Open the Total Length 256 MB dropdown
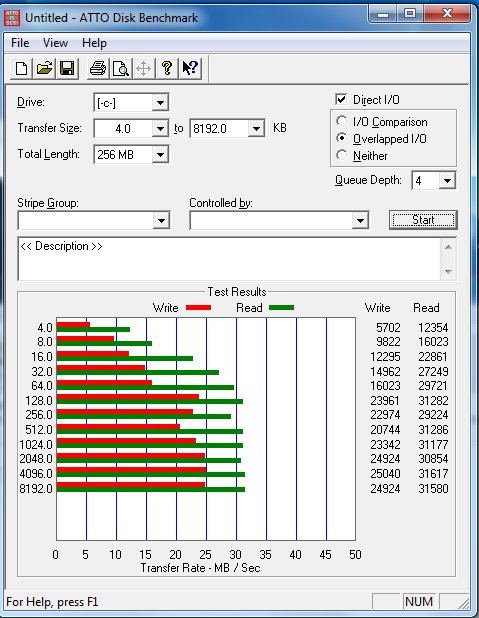The width and height of the screenshot is (479, 618). (x=160, y=154)
